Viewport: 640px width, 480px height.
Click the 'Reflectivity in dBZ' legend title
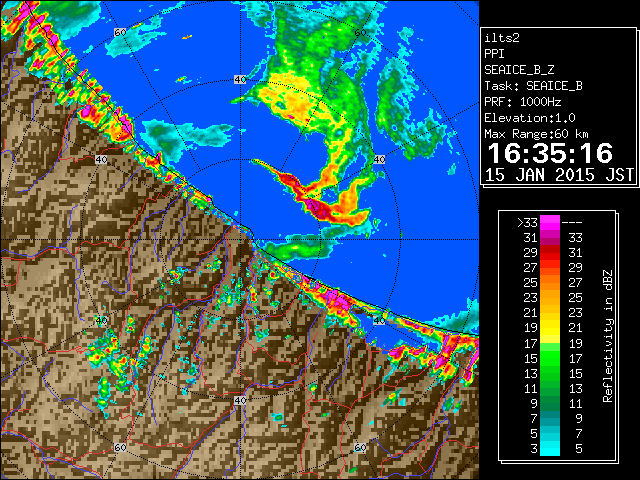click(608, 336)
